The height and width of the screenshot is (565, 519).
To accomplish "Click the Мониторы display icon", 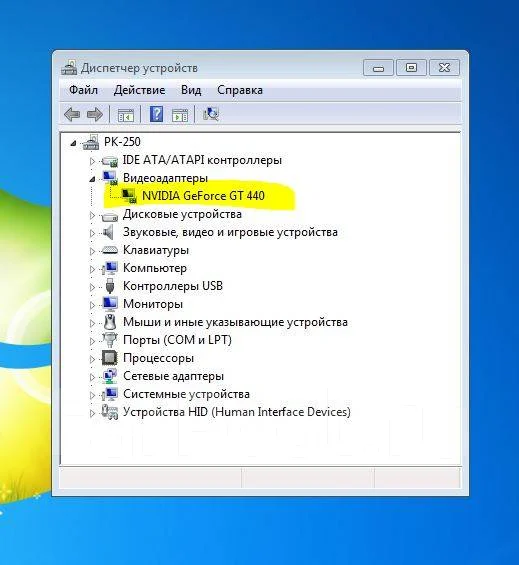I will point(110,304).
